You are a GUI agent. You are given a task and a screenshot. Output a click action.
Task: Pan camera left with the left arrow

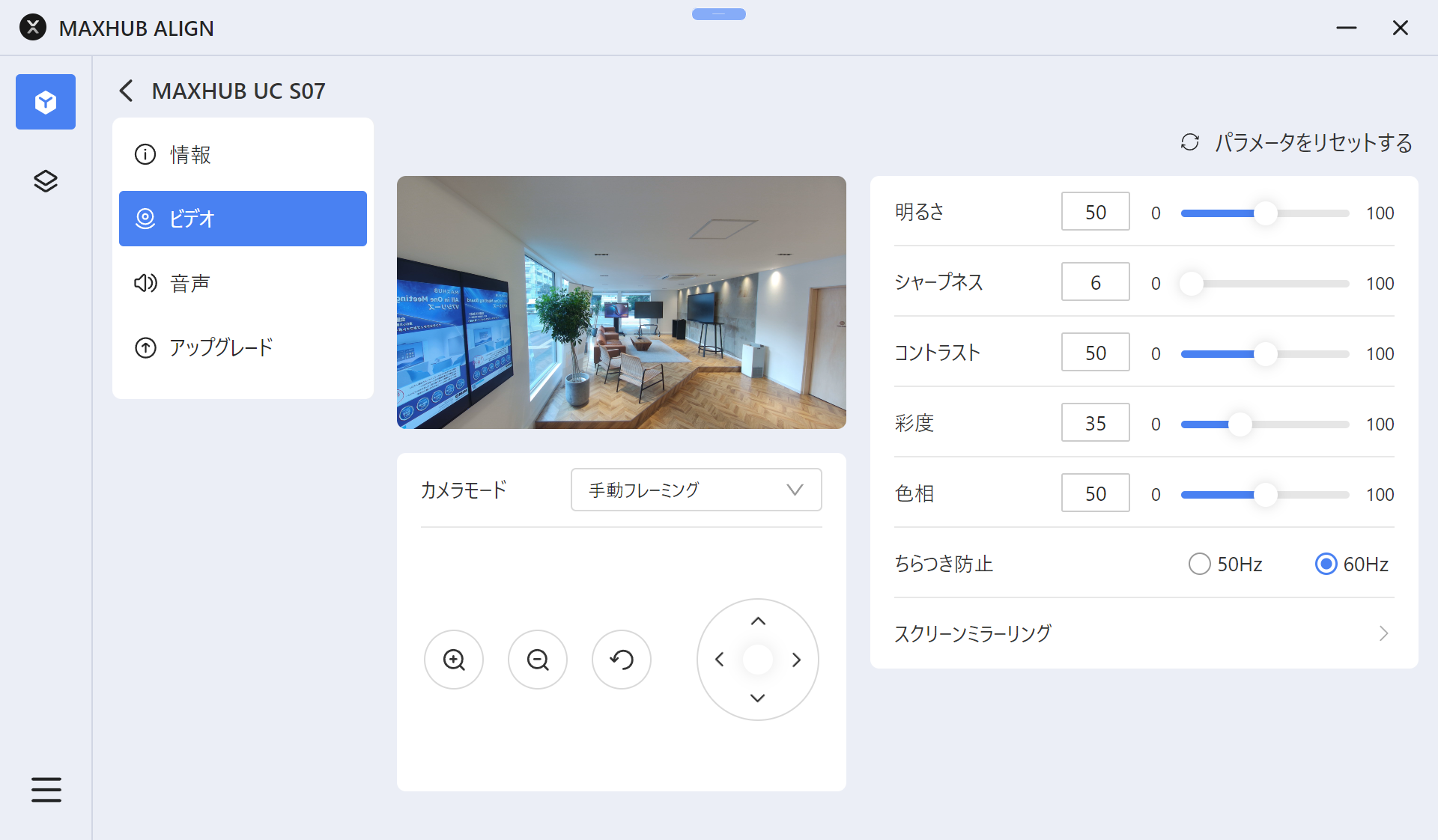pos(720,660)
